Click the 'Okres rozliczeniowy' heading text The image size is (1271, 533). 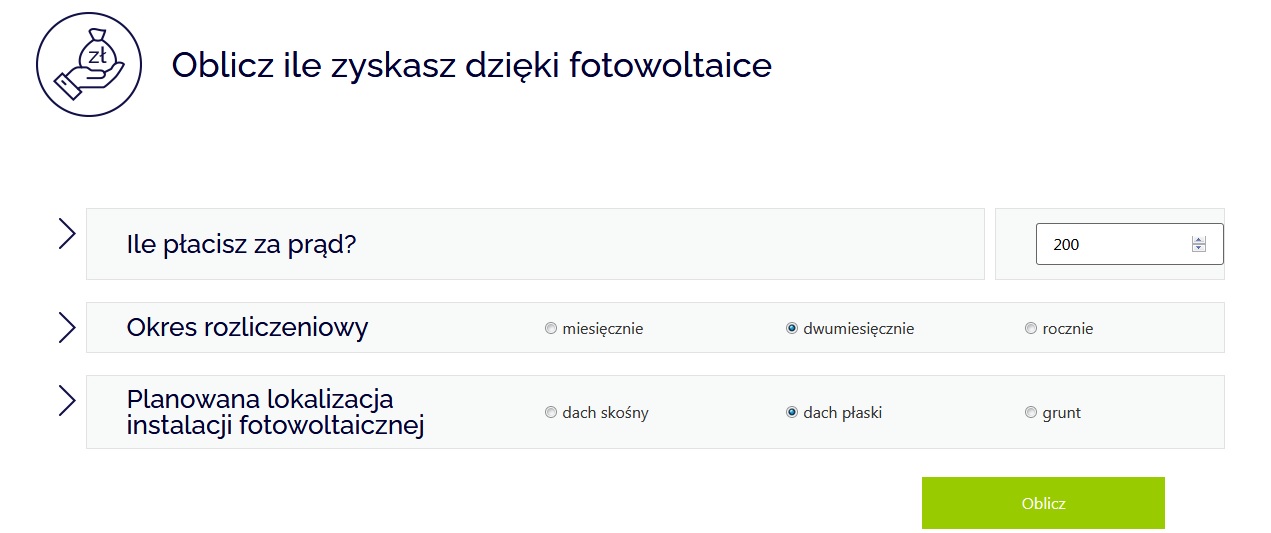tap(247, 327)
